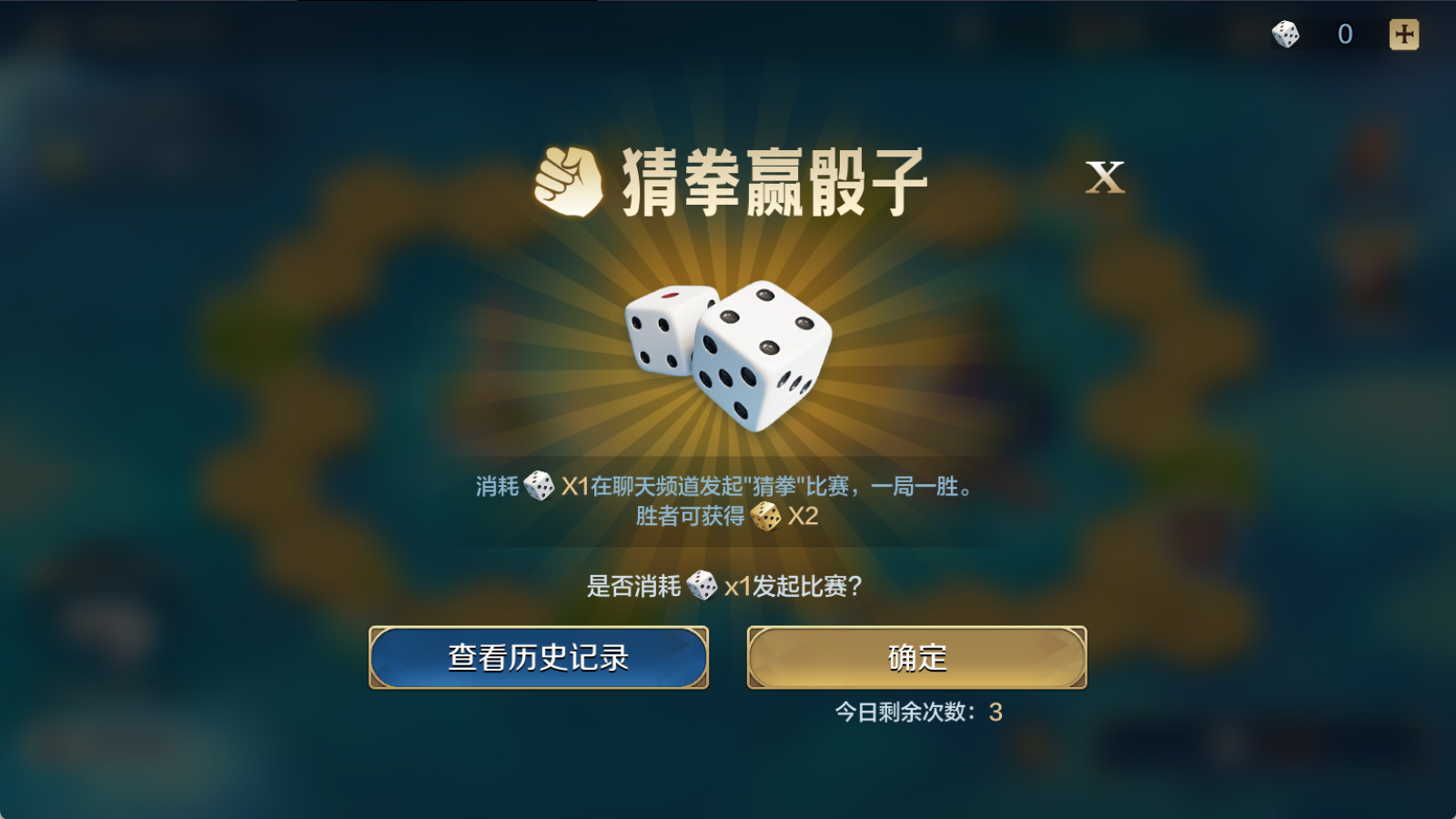
Task: Click the larger front die in artwork
Action: click(763, 357)
